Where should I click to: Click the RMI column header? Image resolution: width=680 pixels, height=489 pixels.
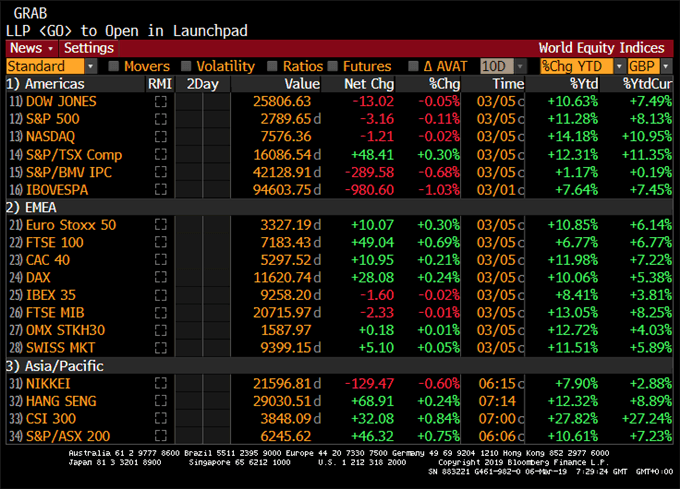(160, 84)
